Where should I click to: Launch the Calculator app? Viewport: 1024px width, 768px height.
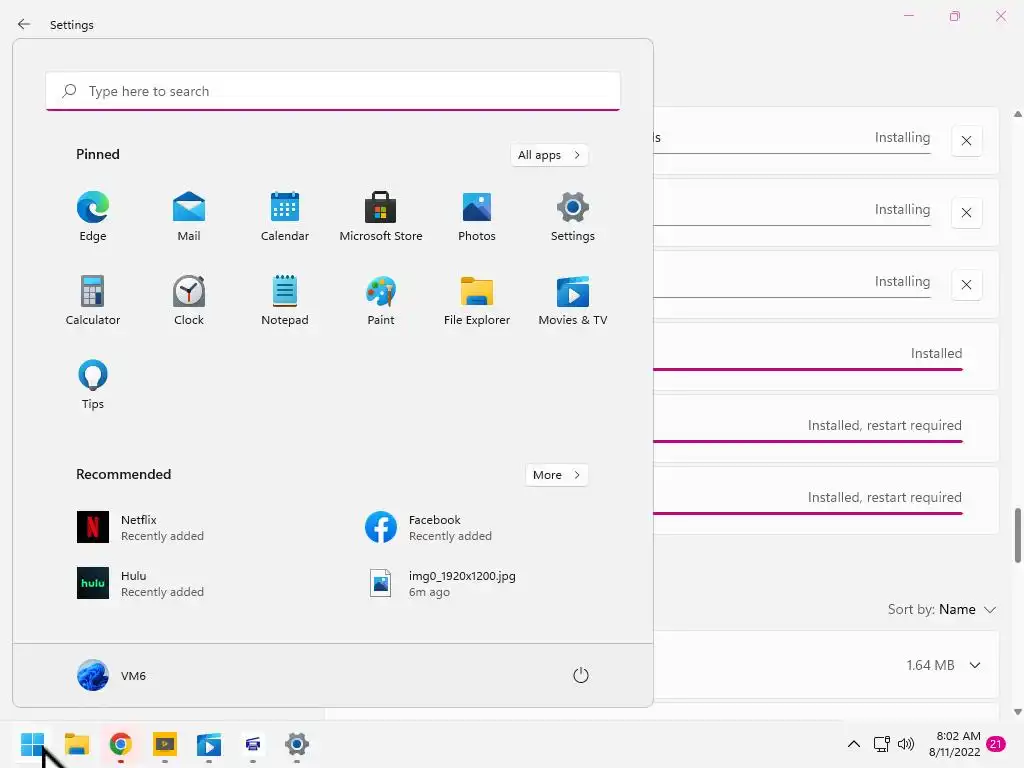click(93, 300)
